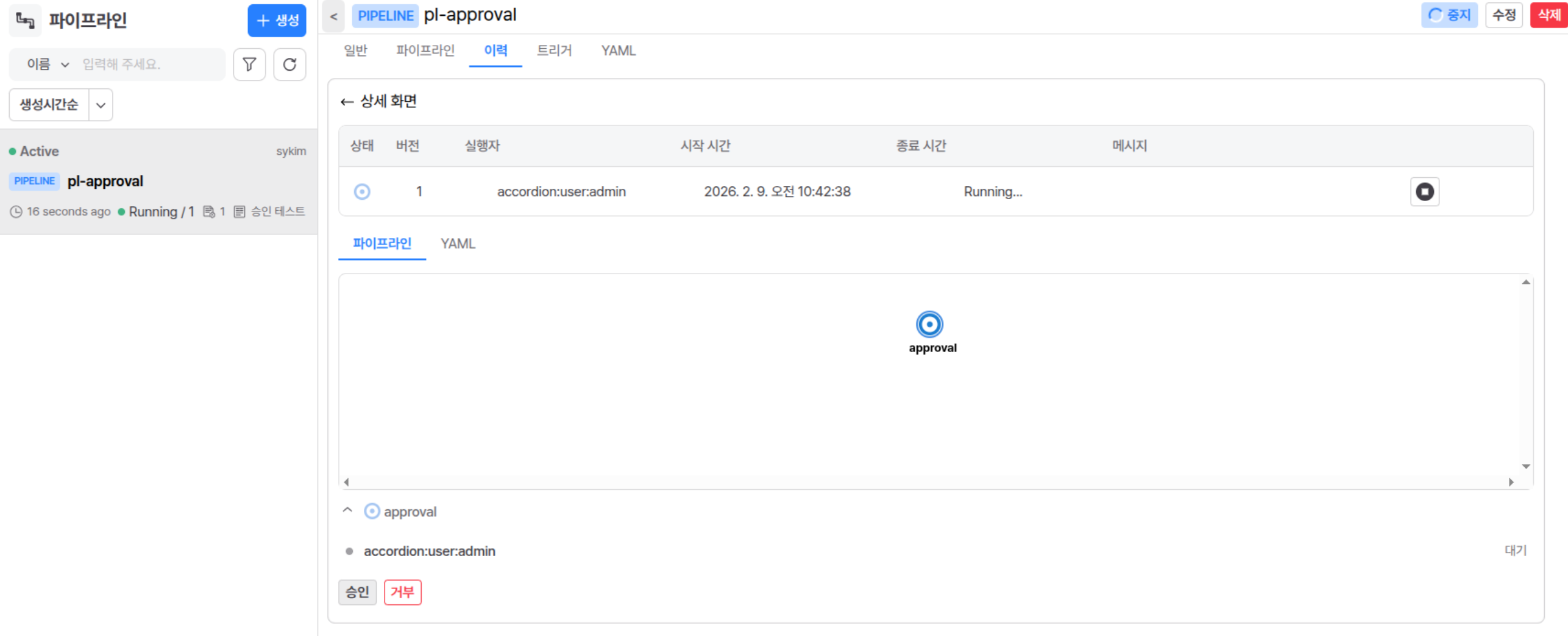Screen dimensions: 1568x636
Task: Click the graph scroll left arrow
Action: (346, 481)
